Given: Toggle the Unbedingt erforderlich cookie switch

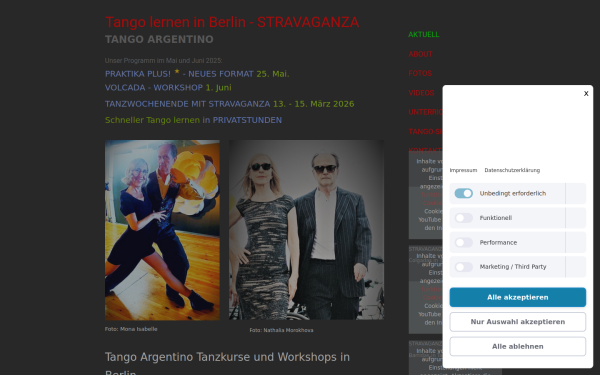Looking at the screenshot, I should click(463, 194).
